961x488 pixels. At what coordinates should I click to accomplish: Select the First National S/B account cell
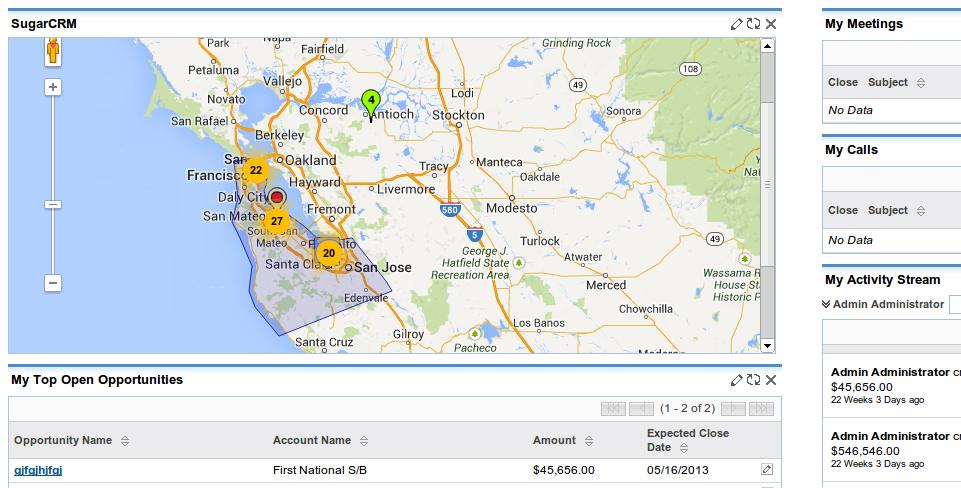[320, 470]
